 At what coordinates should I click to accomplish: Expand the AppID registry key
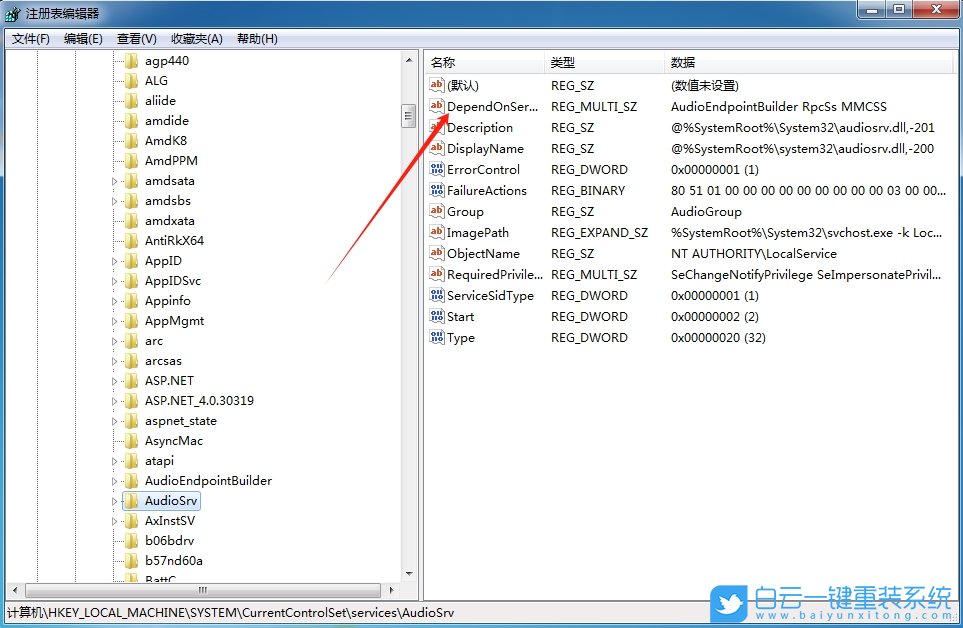[x=113, y=260]
